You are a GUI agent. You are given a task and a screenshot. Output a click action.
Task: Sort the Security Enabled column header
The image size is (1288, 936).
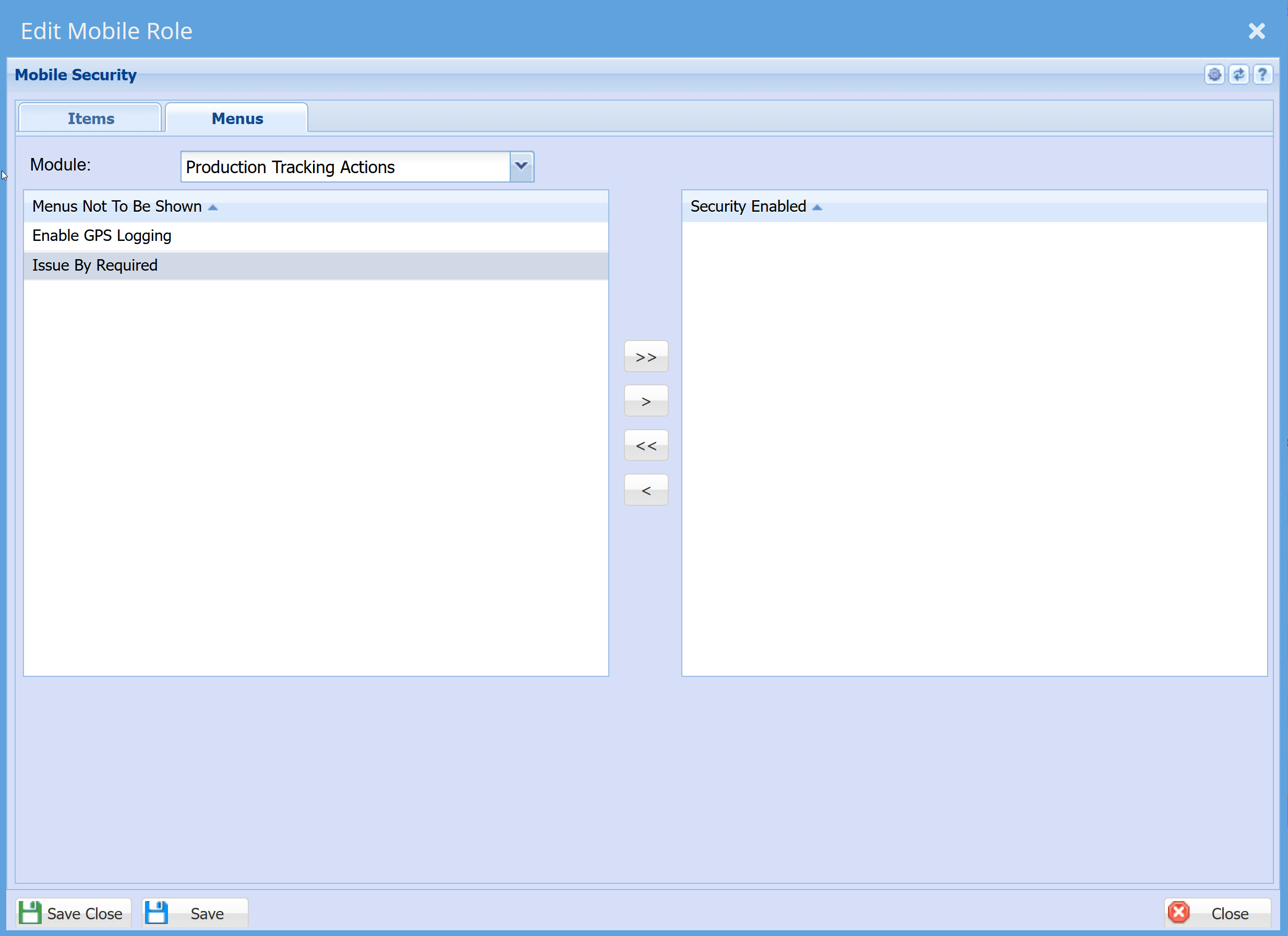pyautogui.click(x=974, y=206)
